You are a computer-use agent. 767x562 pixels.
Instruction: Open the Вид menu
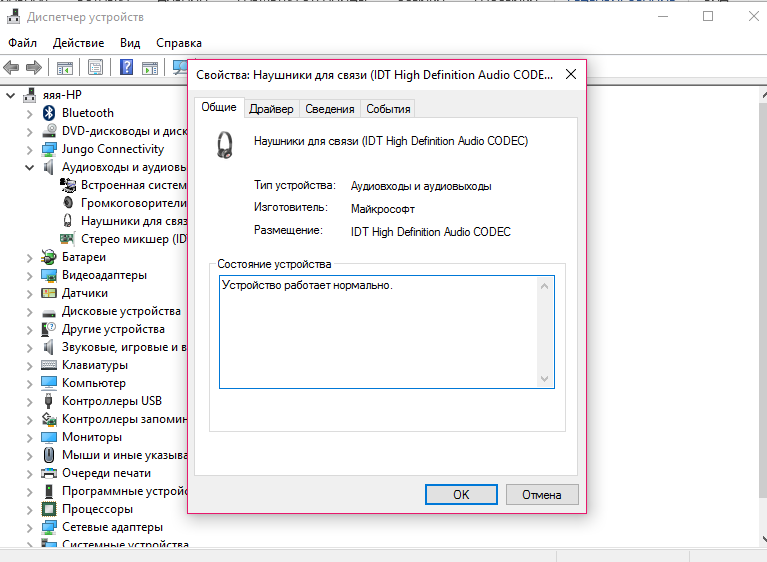point(130,43)
